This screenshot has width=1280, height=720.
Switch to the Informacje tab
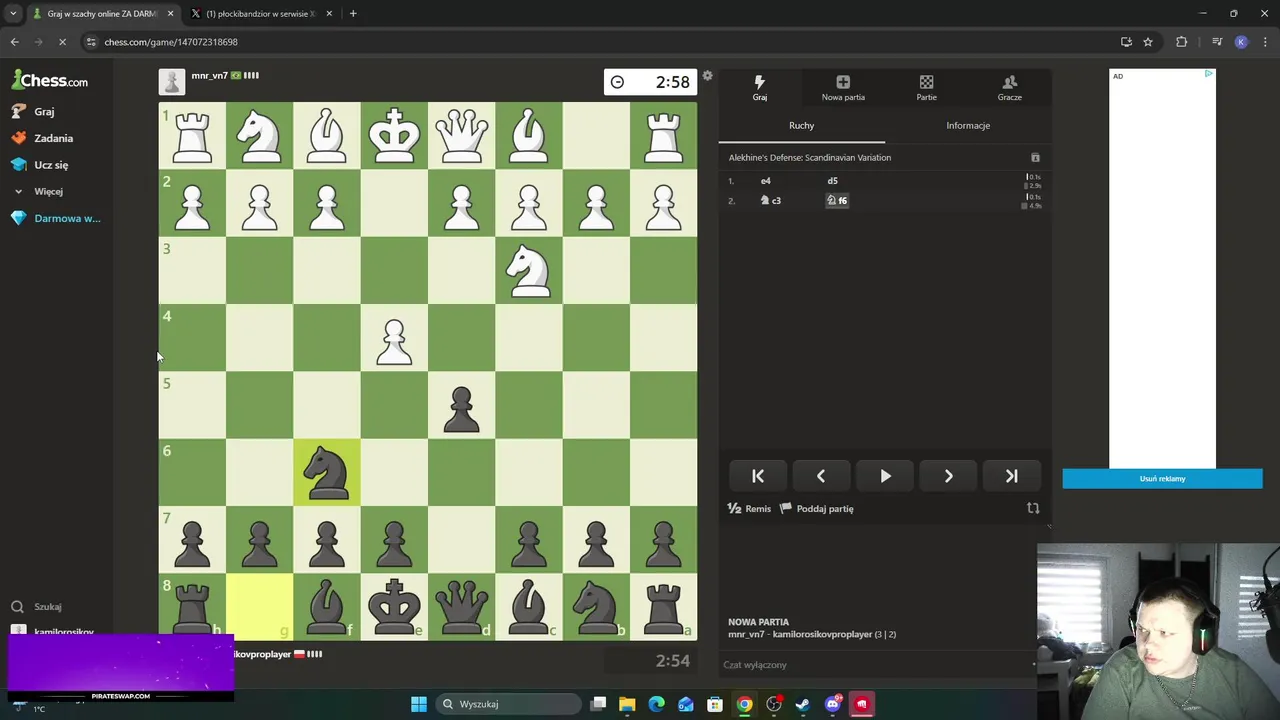click(x=968, y=125)
